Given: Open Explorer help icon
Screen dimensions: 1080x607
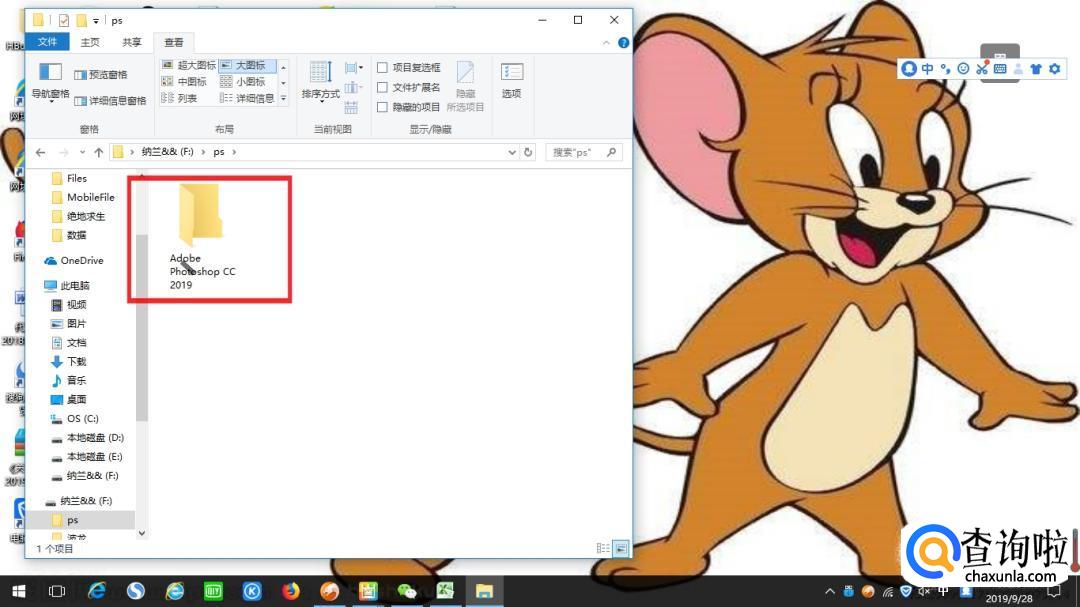Looking at the screenshot, I should pos(623,43).
